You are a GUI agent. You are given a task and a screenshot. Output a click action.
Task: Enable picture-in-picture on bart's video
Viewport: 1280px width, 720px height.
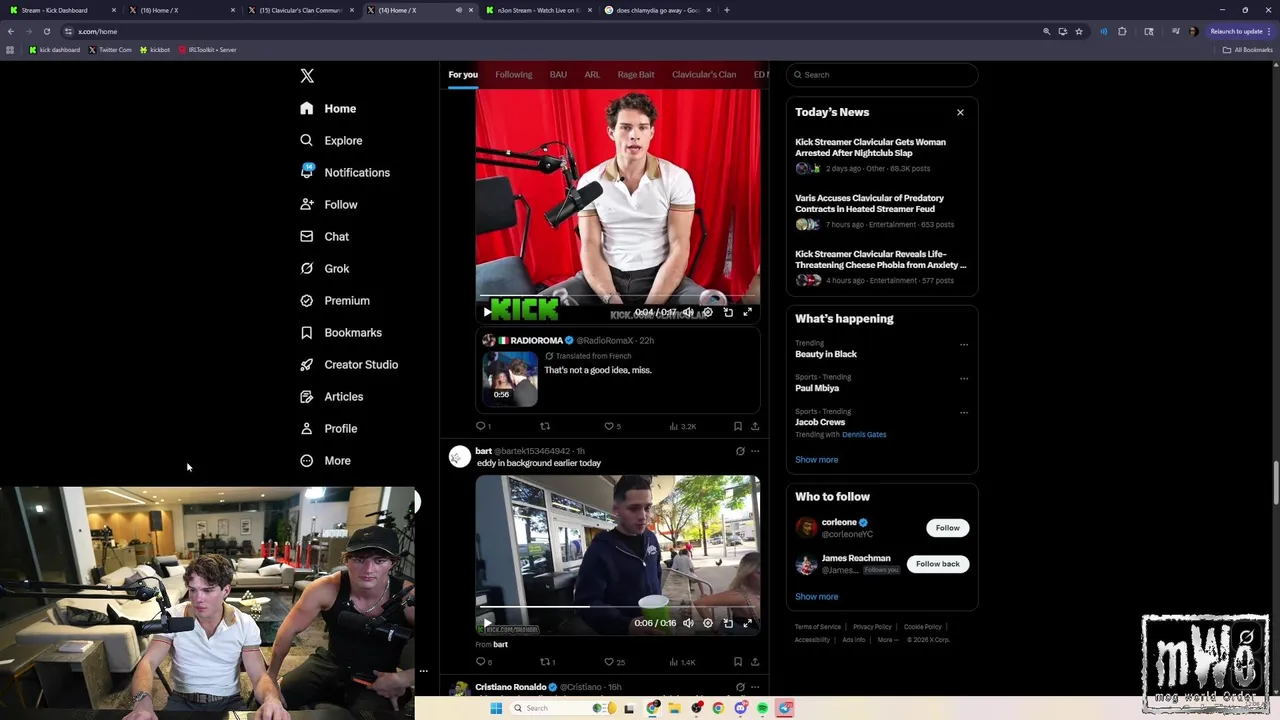coord(728,623)
